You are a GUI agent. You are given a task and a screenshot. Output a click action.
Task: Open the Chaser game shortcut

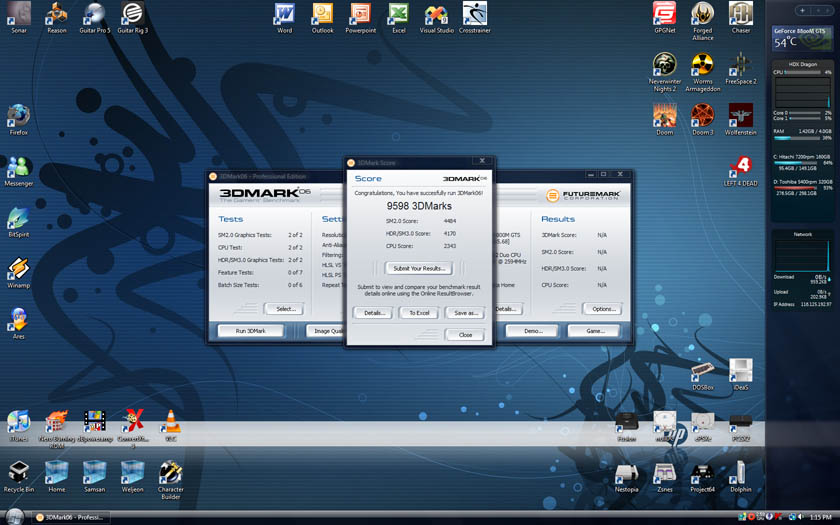tap(741, 17)
